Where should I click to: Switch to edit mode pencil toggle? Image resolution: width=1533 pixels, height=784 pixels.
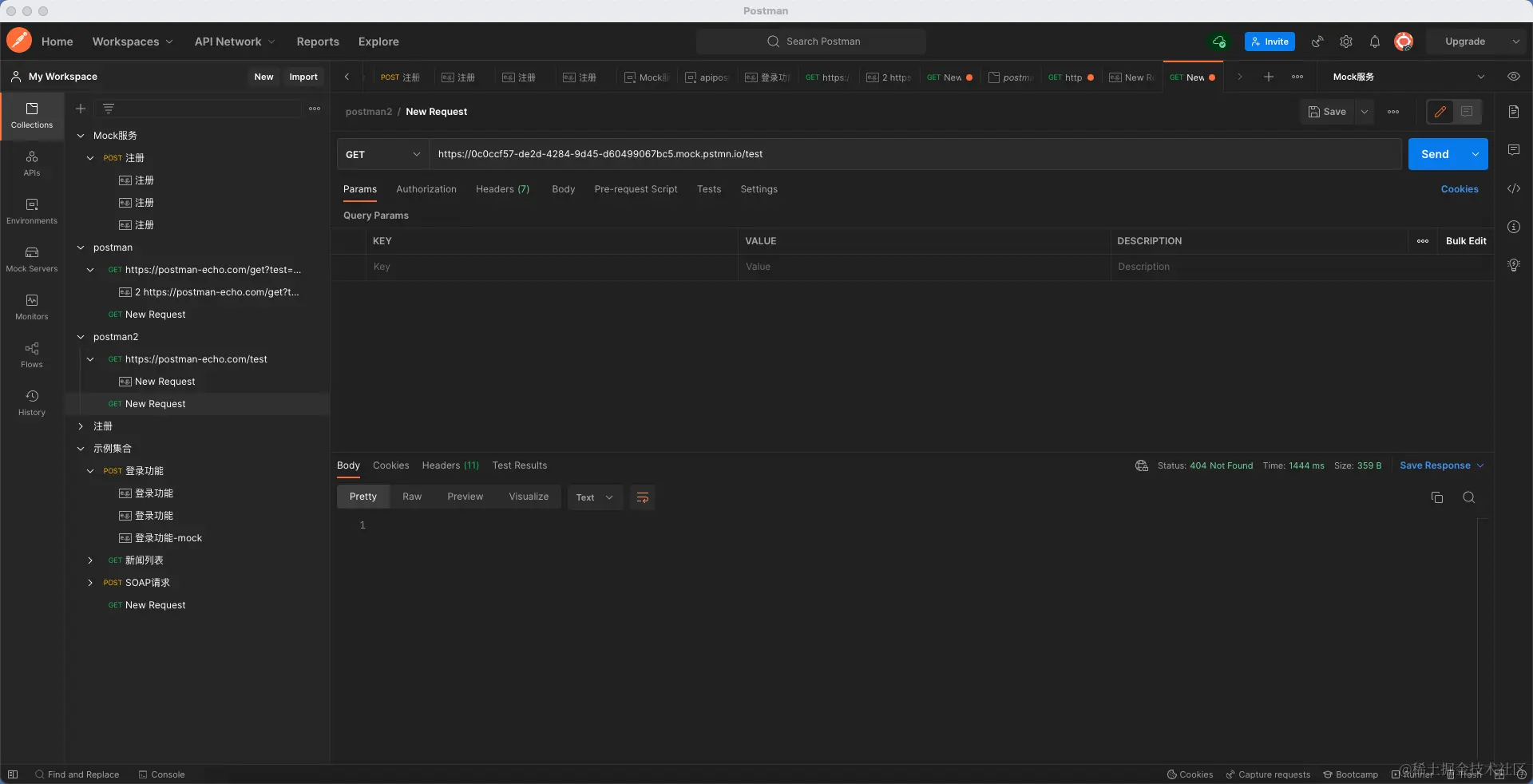[1440, 112]
